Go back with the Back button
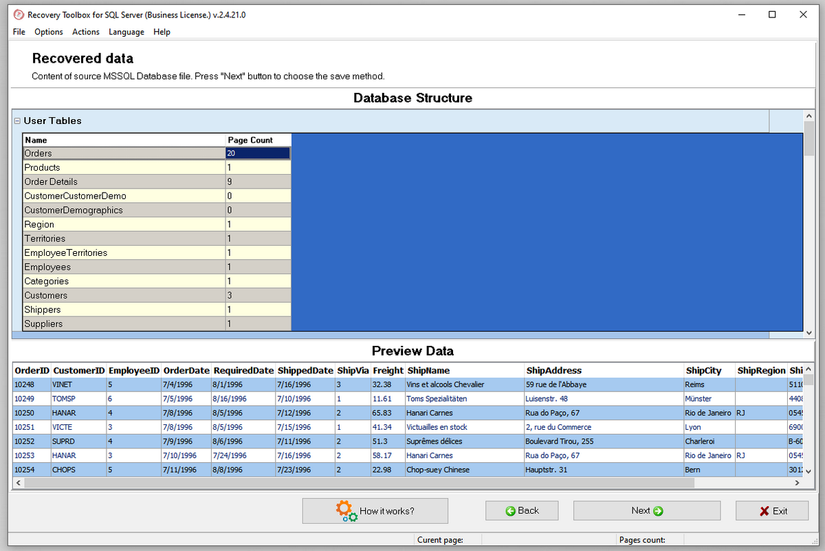 pos(522,510)
